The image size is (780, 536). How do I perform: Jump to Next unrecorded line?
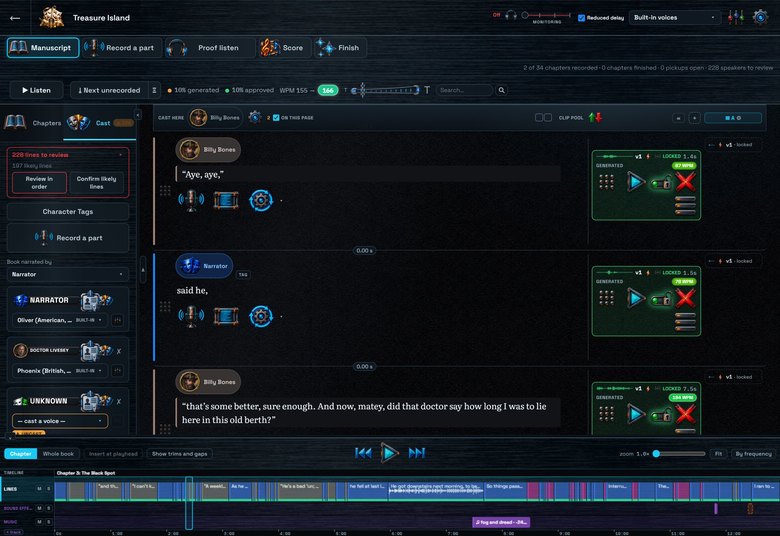pos(109,90)
